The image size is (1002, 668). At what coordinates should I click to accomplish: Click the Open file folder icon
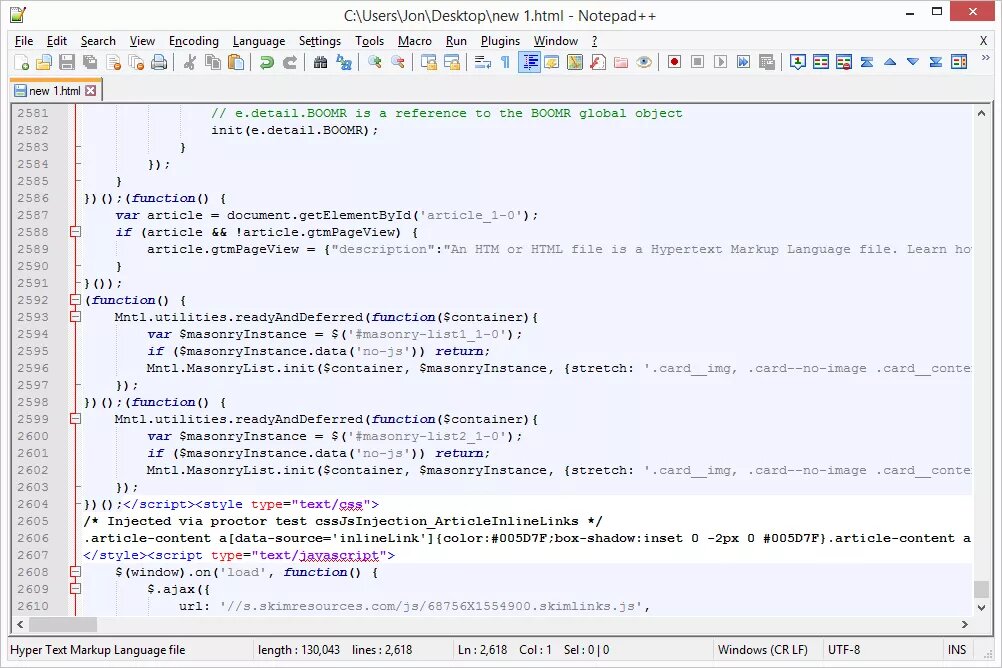(43, 62)
